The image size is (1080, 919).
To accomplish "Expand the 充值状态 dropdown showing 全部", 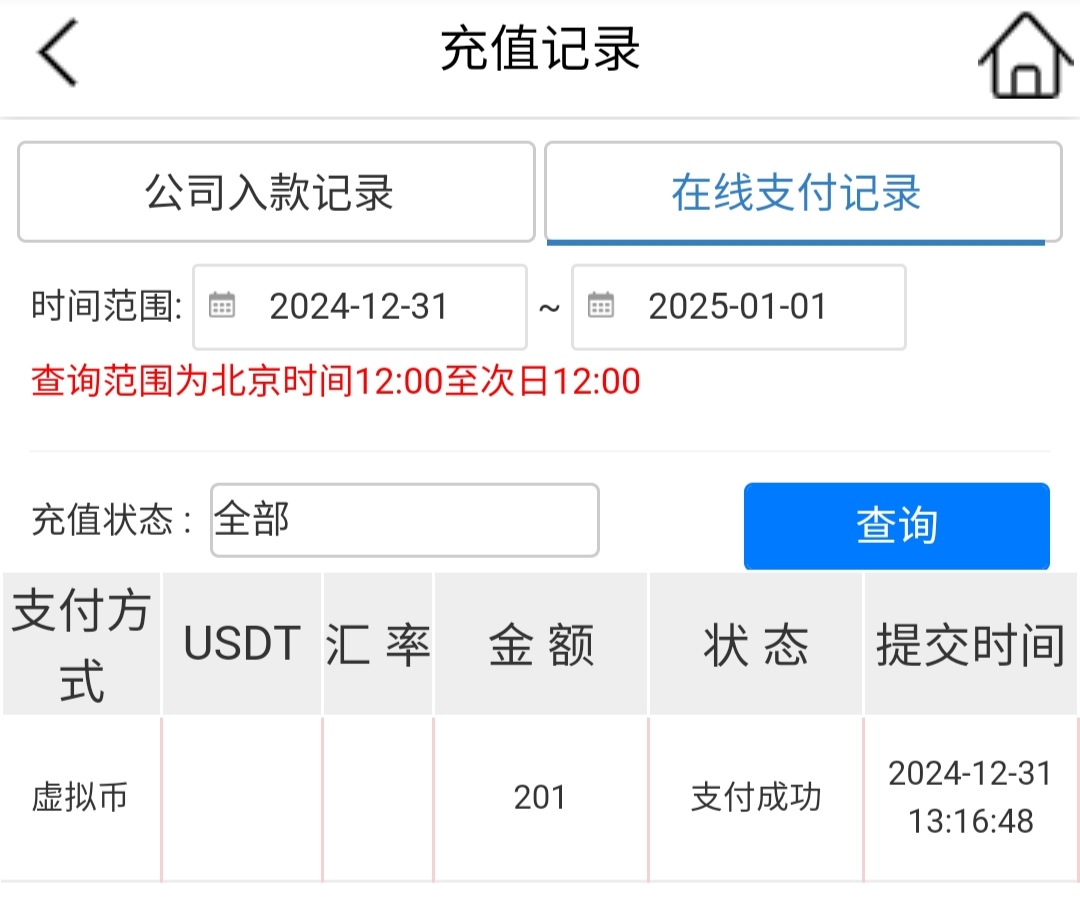I will 404,520.
